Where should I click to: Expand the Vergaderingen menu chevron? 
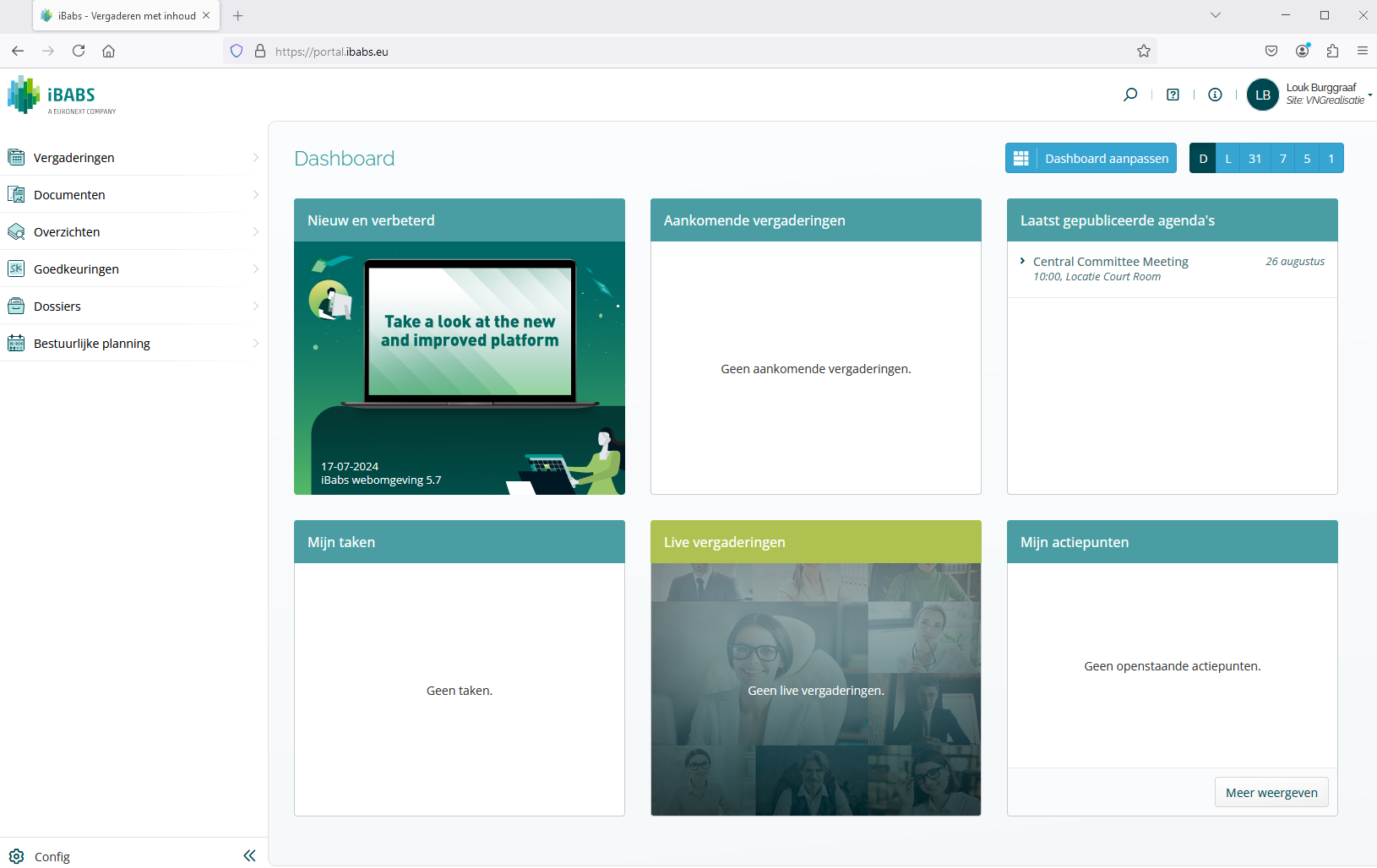(256, 156)
